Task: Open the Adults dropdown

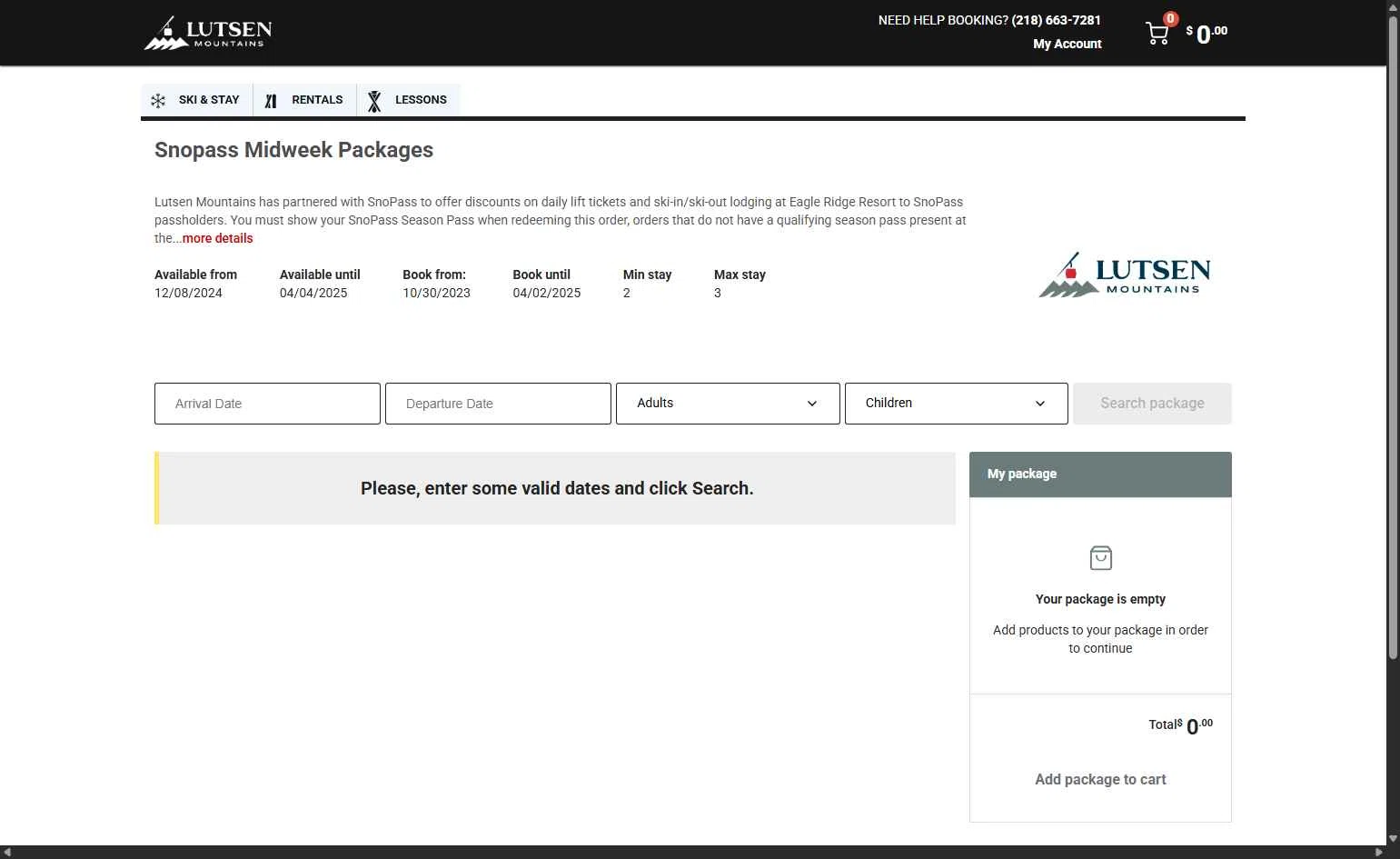Action: (x=728, y=404)
